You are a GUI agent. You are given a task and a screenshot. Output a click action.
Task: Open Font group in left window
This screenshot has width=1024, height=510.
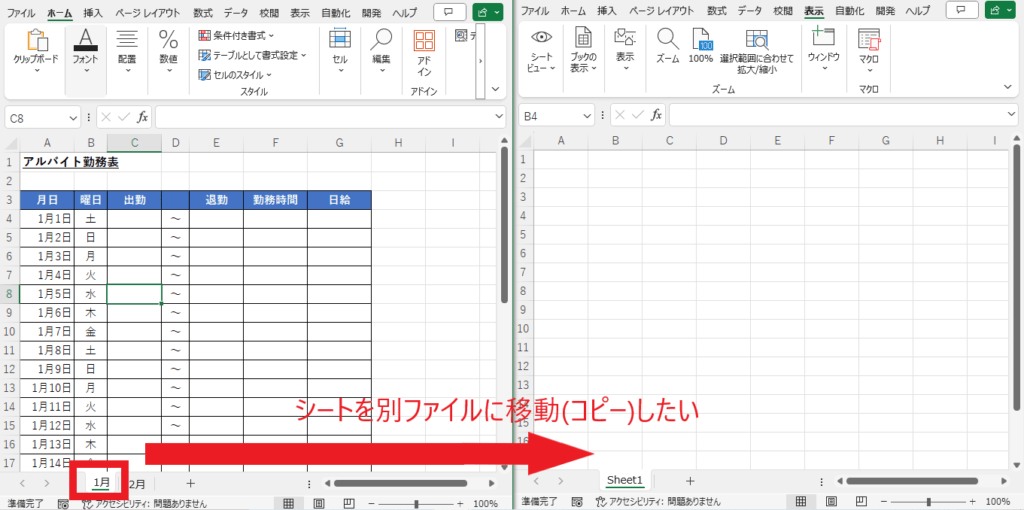(x=86, y=52)
